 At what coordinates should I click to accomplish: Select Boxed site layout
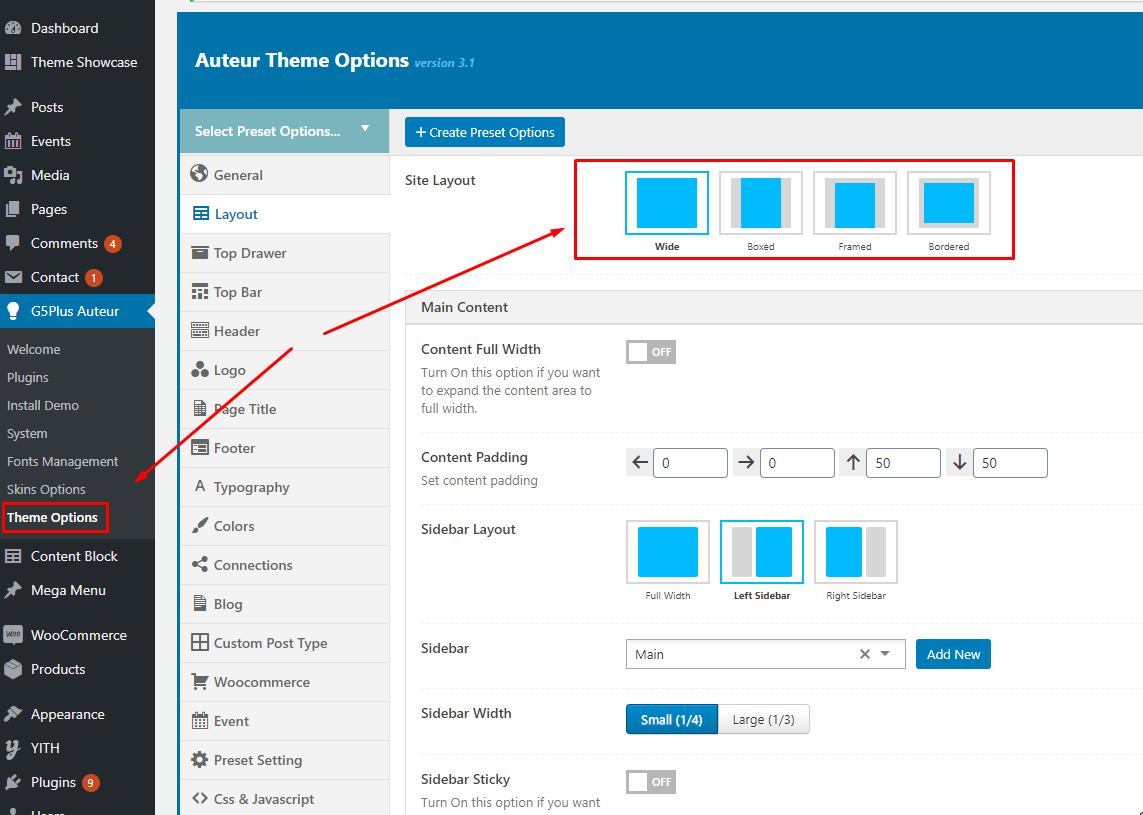click(x=761, y=203)
